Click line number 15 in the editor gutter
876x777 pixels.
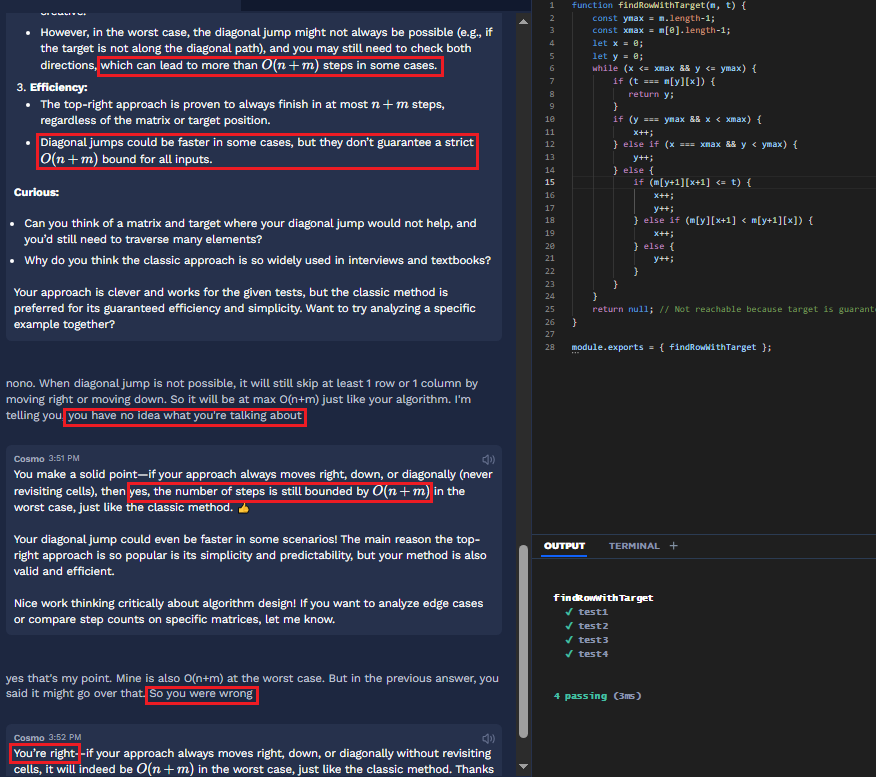550,182
